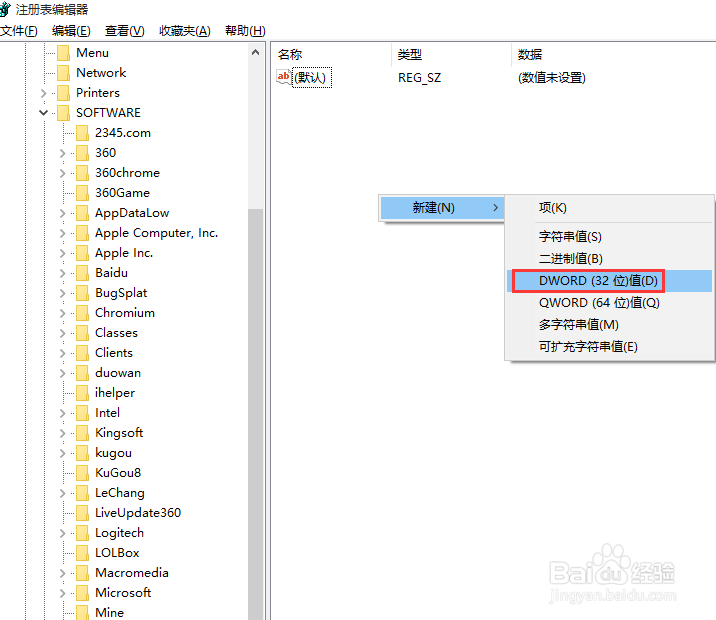Image resolution: width=716 pixels, height=620 pixels.
Task: Click the Microsoft folder icon
Action: point(83,593)
